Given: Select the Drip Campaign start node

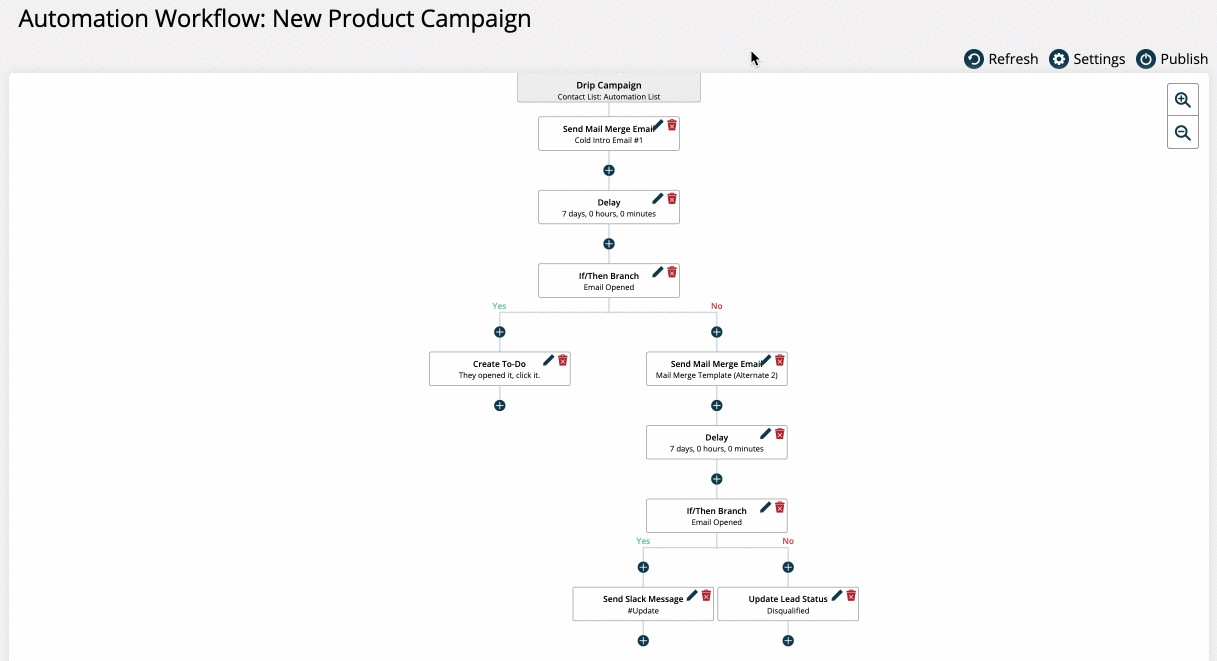Looking at the screenshot, I should (609, 90).
